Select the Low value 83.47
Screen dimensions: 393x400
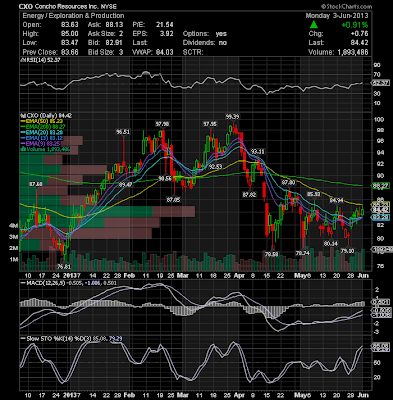69,43
